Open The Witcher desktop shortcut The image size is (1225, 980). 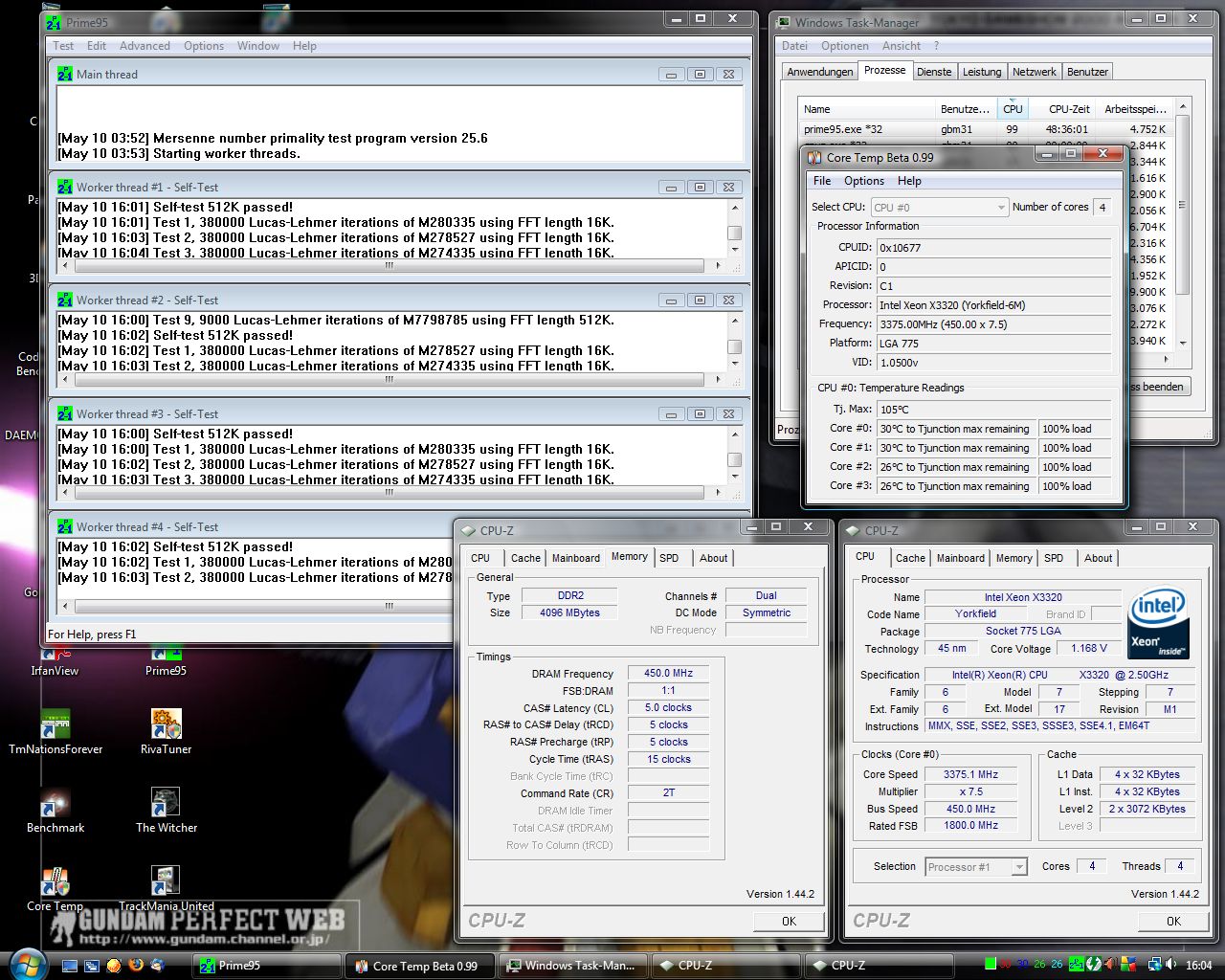coord(167,811)
